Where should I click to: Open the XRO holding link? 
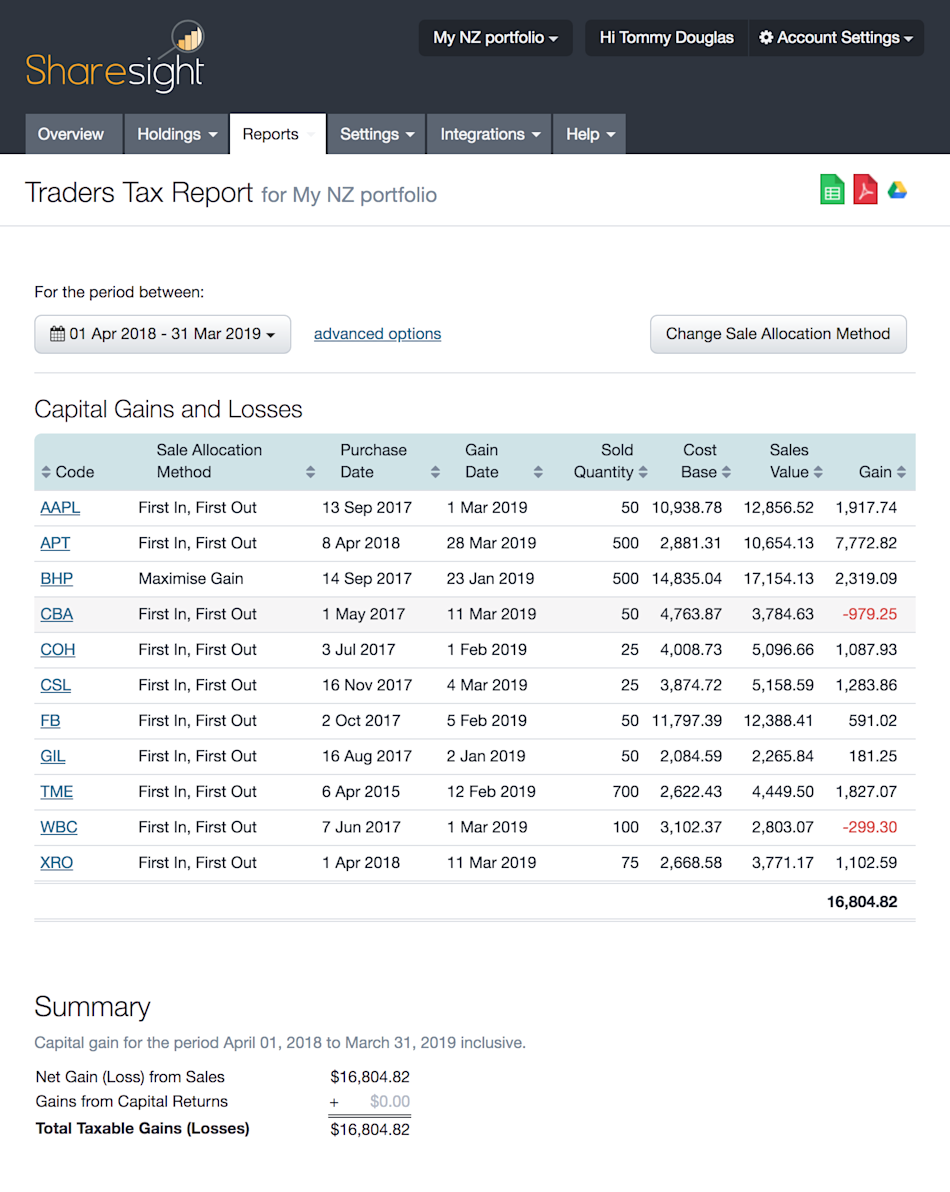coord(57,862)
